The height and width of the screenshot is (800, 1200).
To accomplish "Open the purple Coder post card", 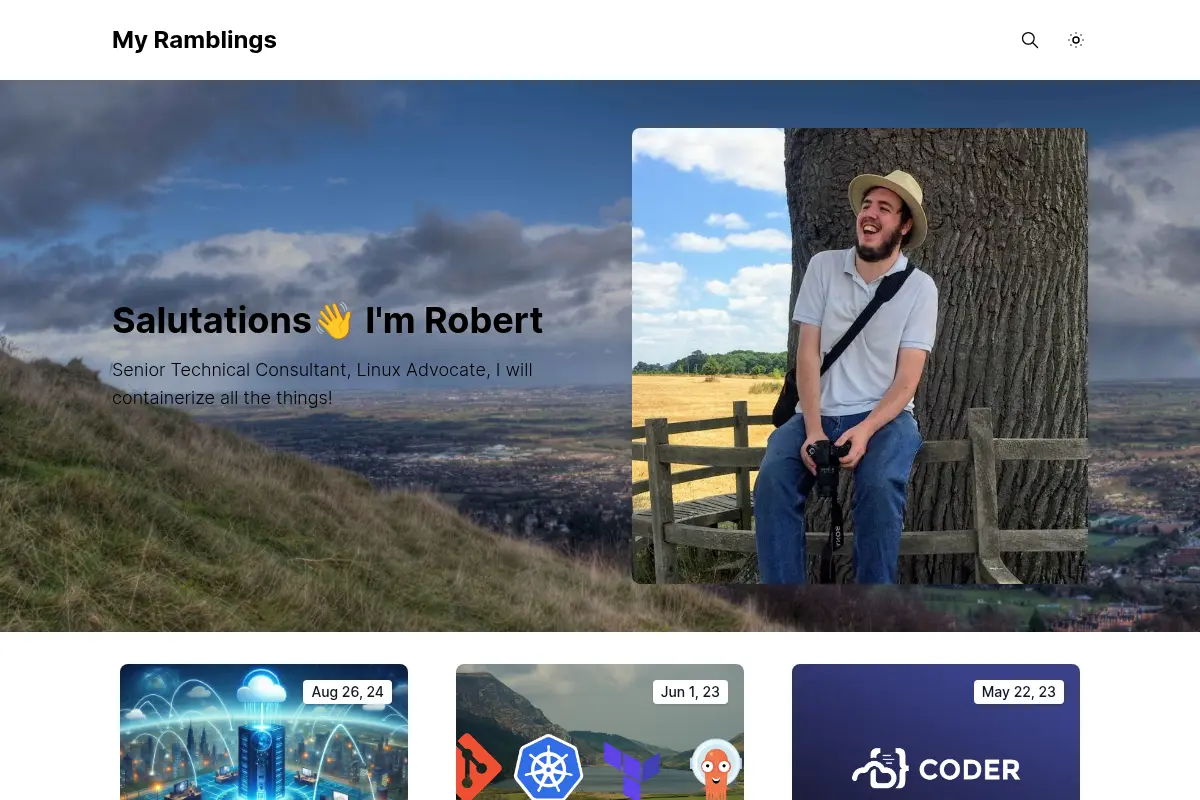I will pyautogui.click(x=936, y=732).
